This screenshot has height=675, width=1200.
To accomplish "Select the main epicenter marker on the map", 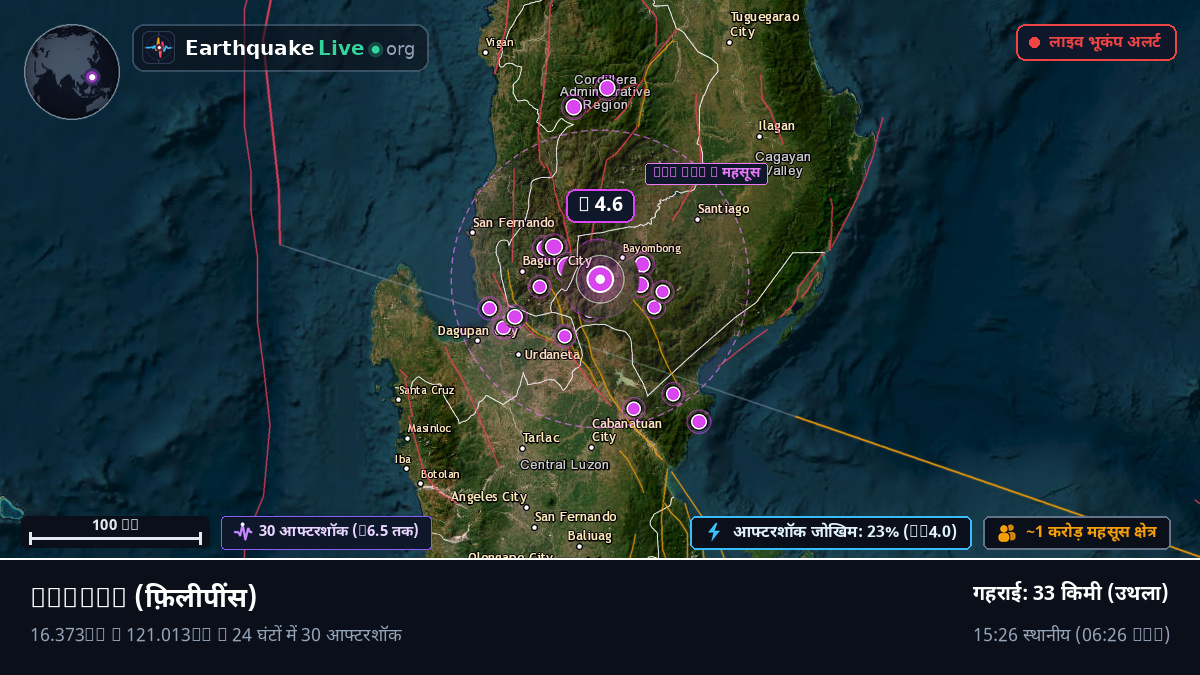I will coord(600,279).
